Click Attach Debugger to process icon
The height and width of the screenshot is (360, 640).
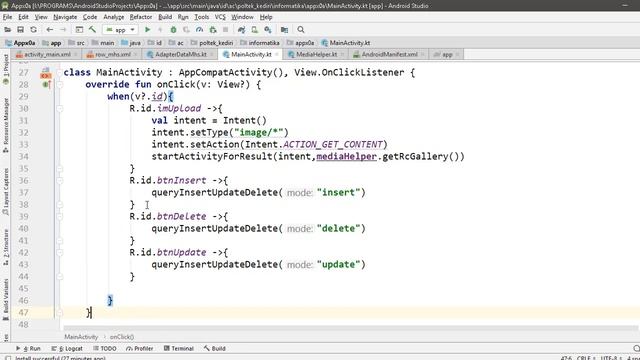(x=213, y=30)
